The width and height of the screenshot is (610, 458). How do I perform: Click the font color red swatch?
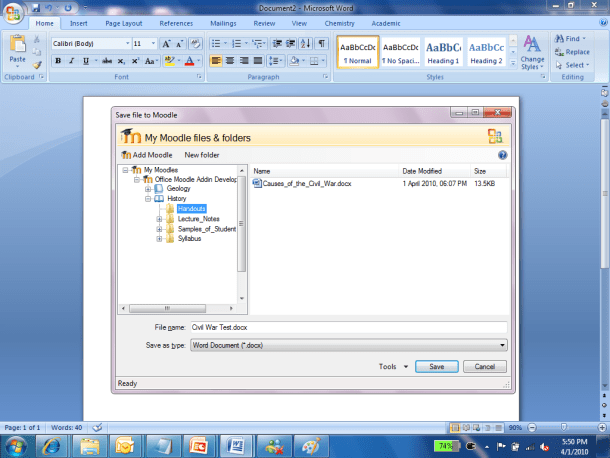click(189, 61)
